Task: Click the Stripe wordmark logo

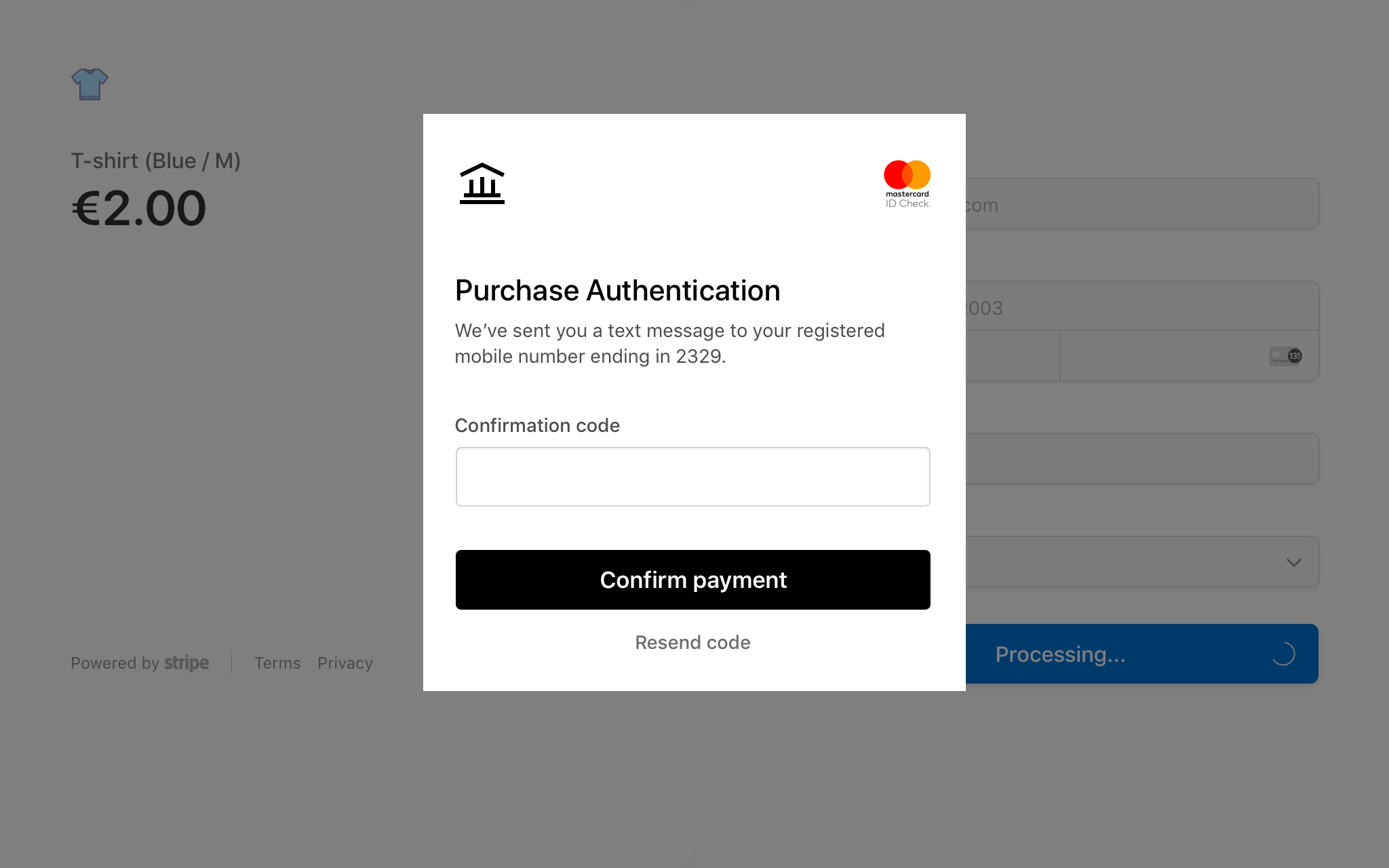Action: (186, 663)
